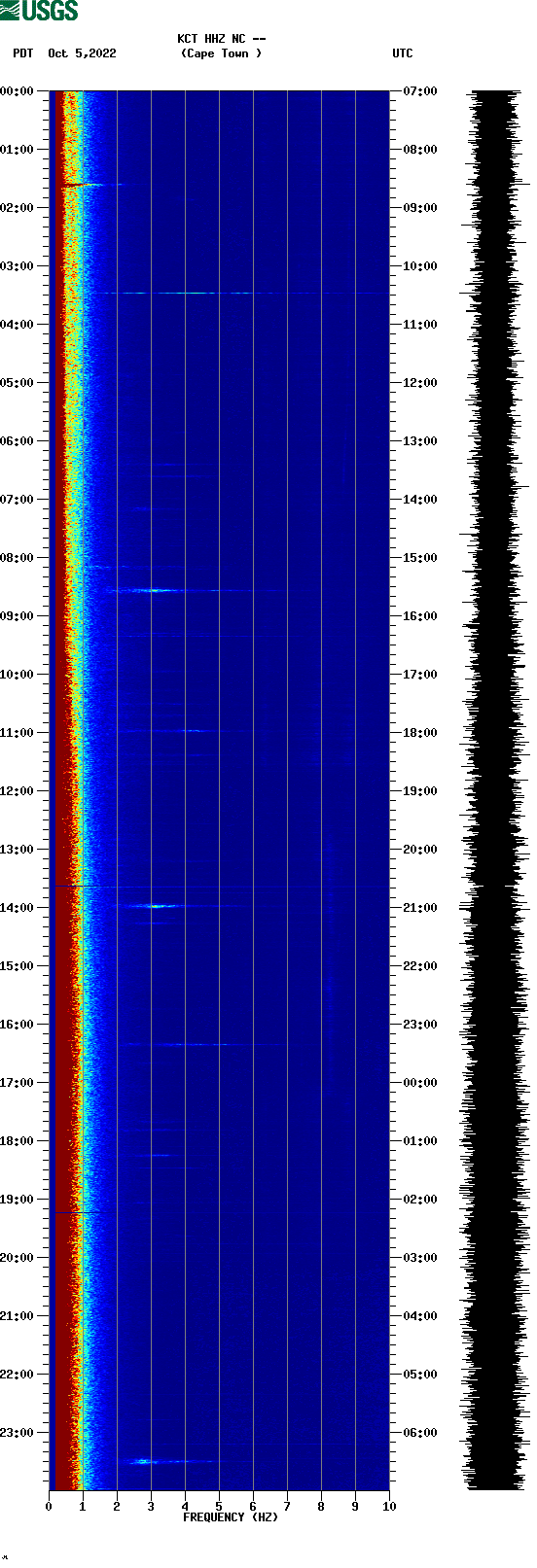This screenshot has width=537, height=1568.
Task: Click the PDT time label '03:00'
Action: (18, 266)
